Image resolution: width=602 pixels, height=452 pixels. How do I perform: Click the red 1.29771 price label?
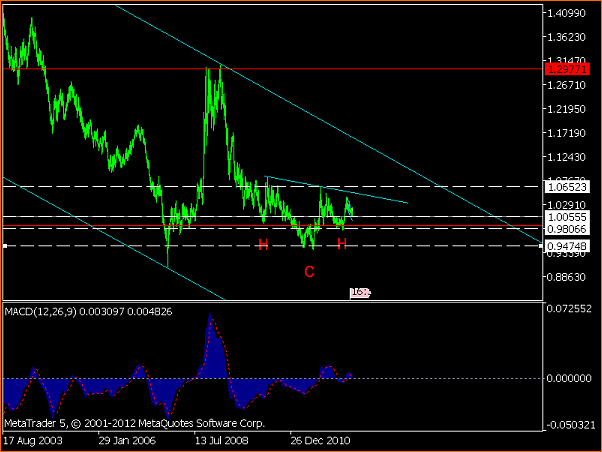pyautogui.click(x=567, y=69)
